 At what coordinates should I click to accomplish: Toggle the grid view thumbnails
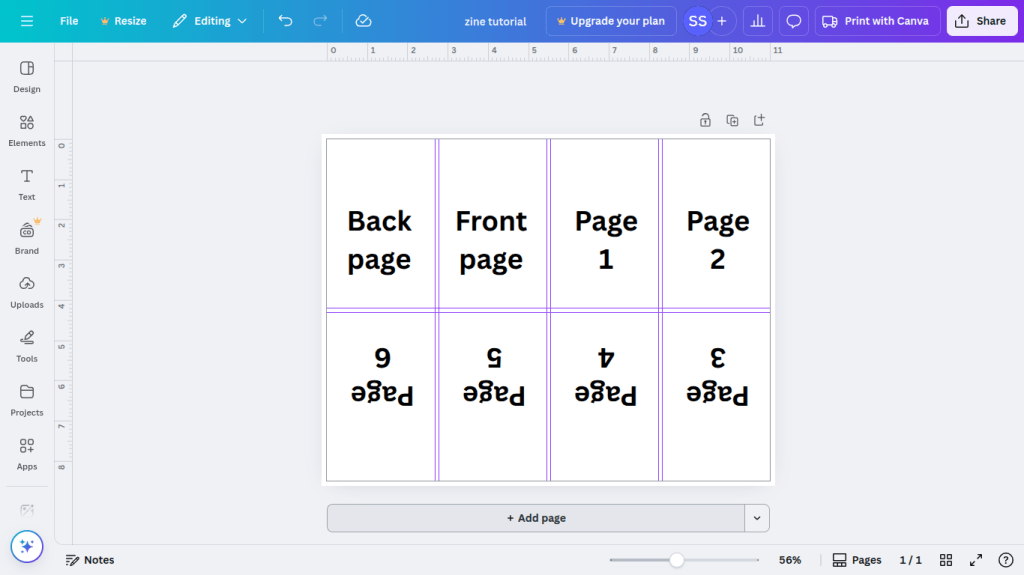946,560
